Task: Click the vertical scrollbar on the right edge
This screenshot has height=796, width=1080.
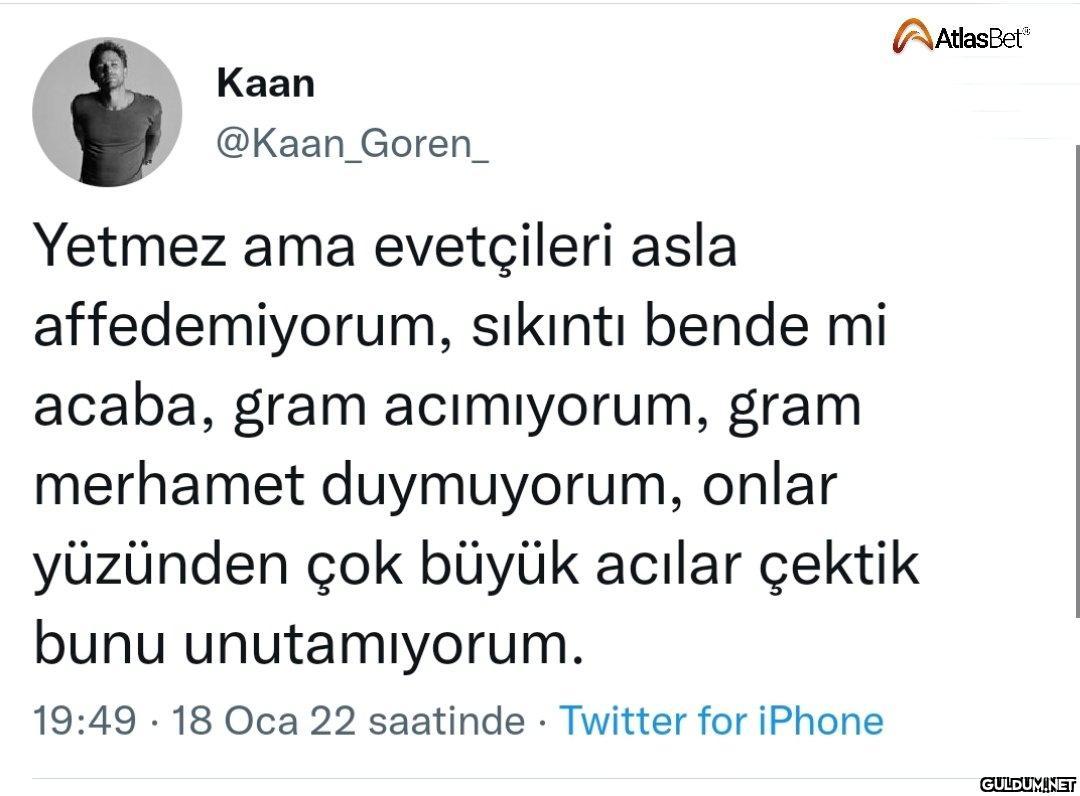Action: tap(1076, 380)
